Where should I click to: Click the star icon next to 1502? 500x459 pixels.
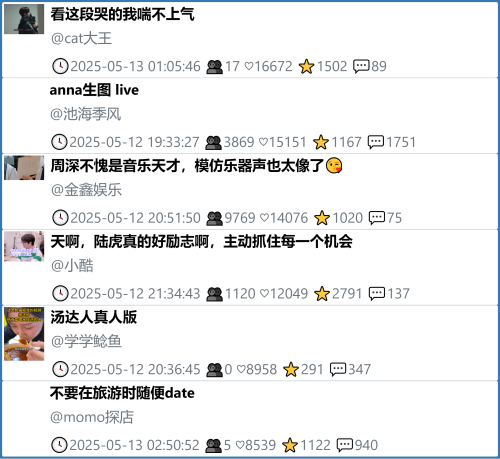coord(306,66)
